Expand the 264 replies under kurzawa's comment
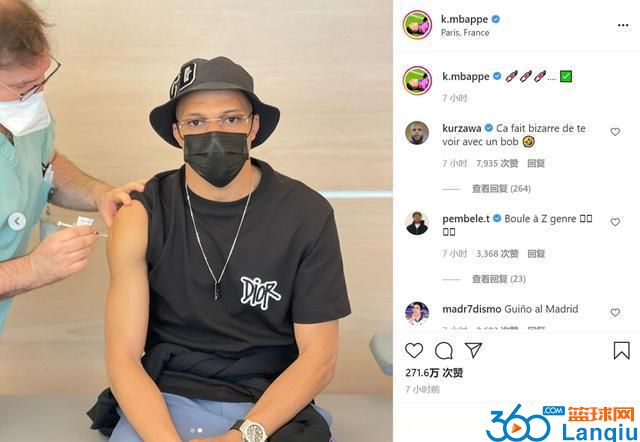Screen dimensions: 640x442 (x=501, y=189)
